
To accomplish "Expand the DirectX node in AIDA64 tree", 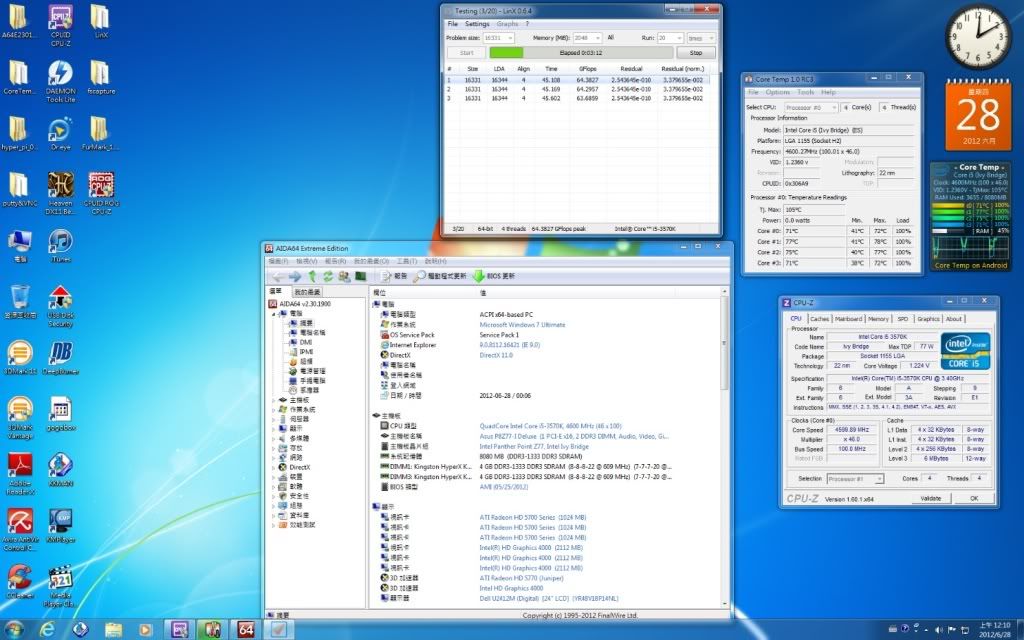I will point(274,467).
